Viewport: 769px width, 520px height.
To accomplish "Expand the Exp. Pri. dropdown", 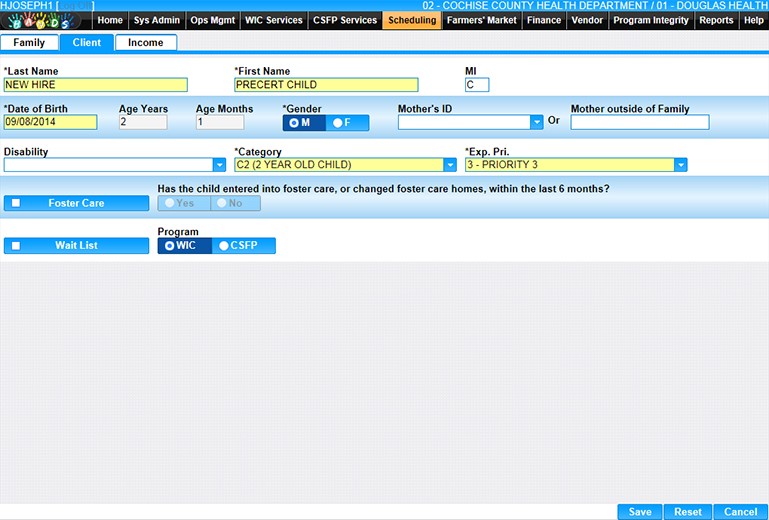I will [x=680, y=165].
